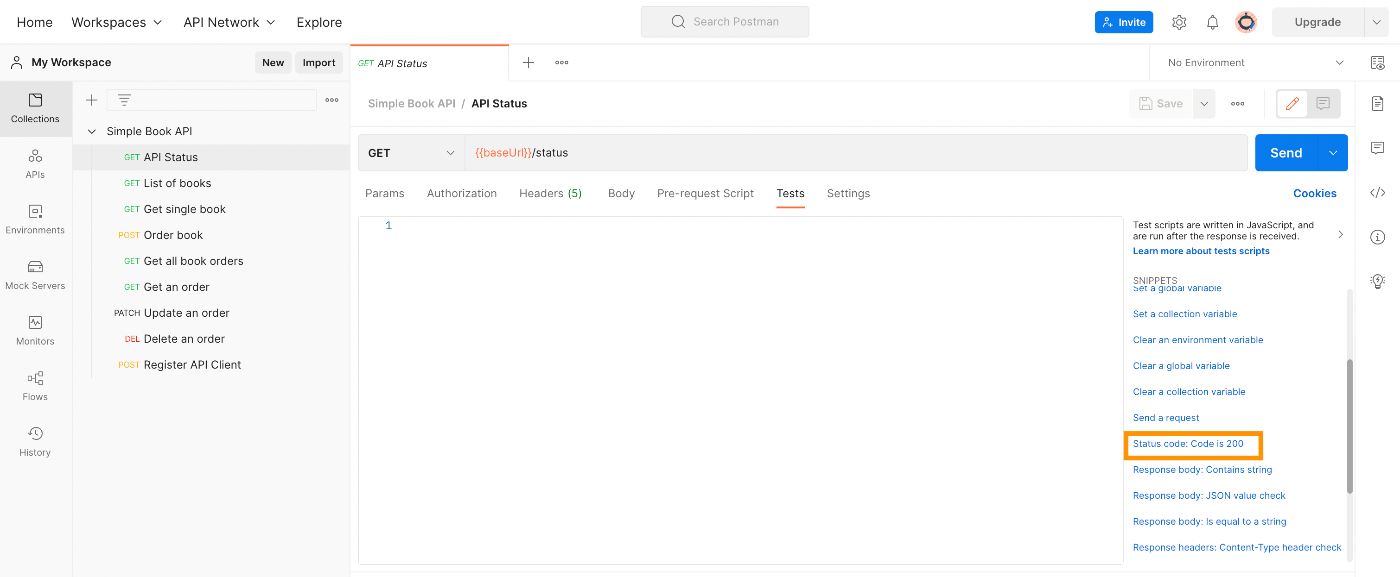Insert Status code: Code is 200 snippet
1400x577 pixels.
pyautogui.click(x=1188, y=443)
